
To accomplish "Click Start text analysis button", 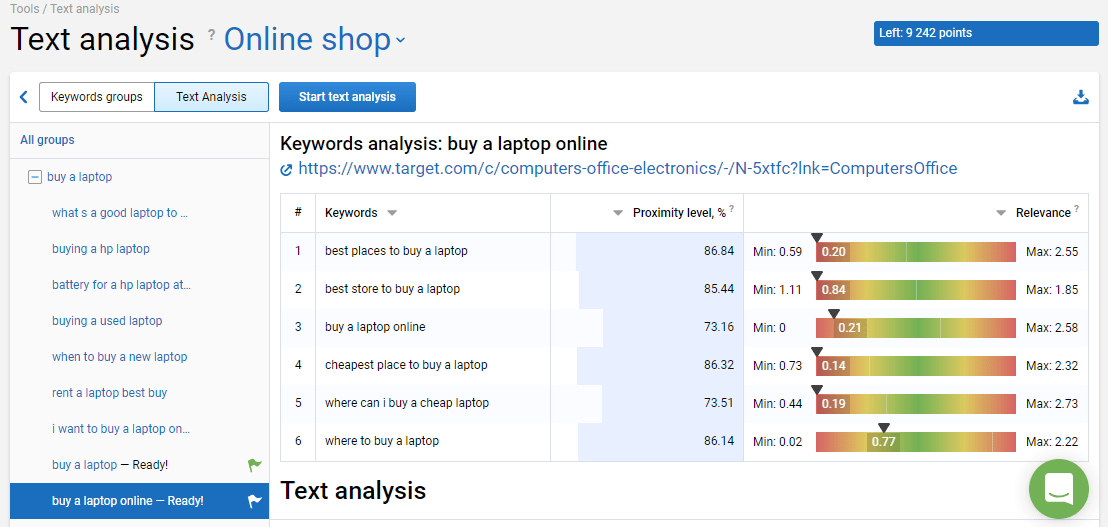I will tap(347, 97).
